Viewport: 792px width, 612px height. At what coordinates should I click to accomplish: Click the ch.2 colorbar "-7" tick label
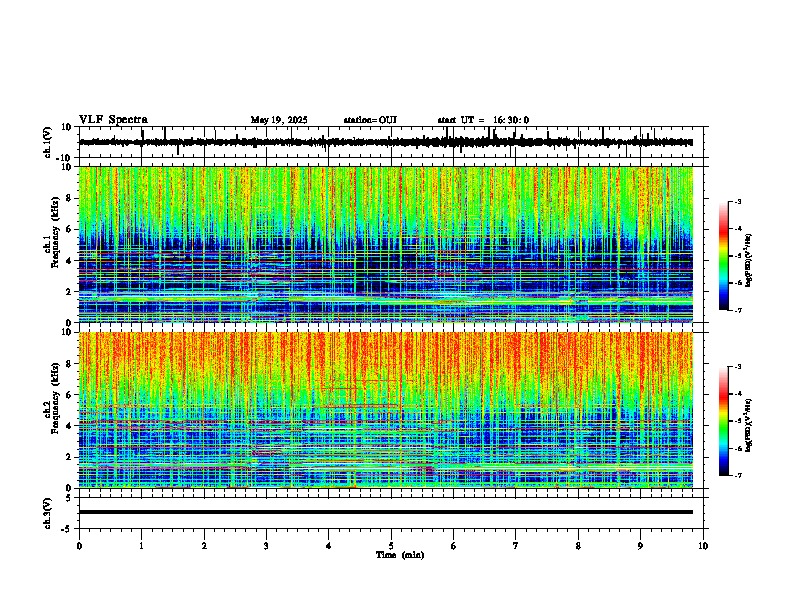pyautogui.click(x=738, y=476)
